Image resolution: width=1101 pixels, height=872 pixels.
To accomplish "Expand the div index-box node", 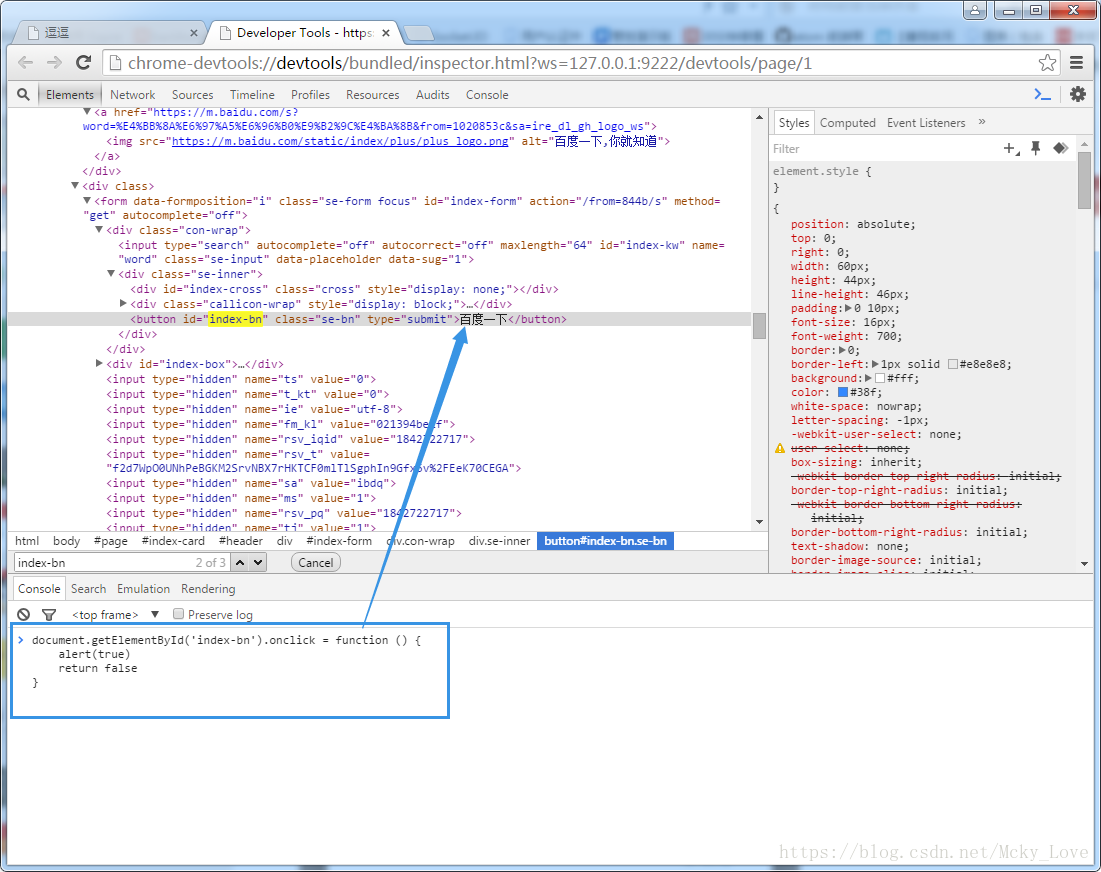I will tap(99, 363).
